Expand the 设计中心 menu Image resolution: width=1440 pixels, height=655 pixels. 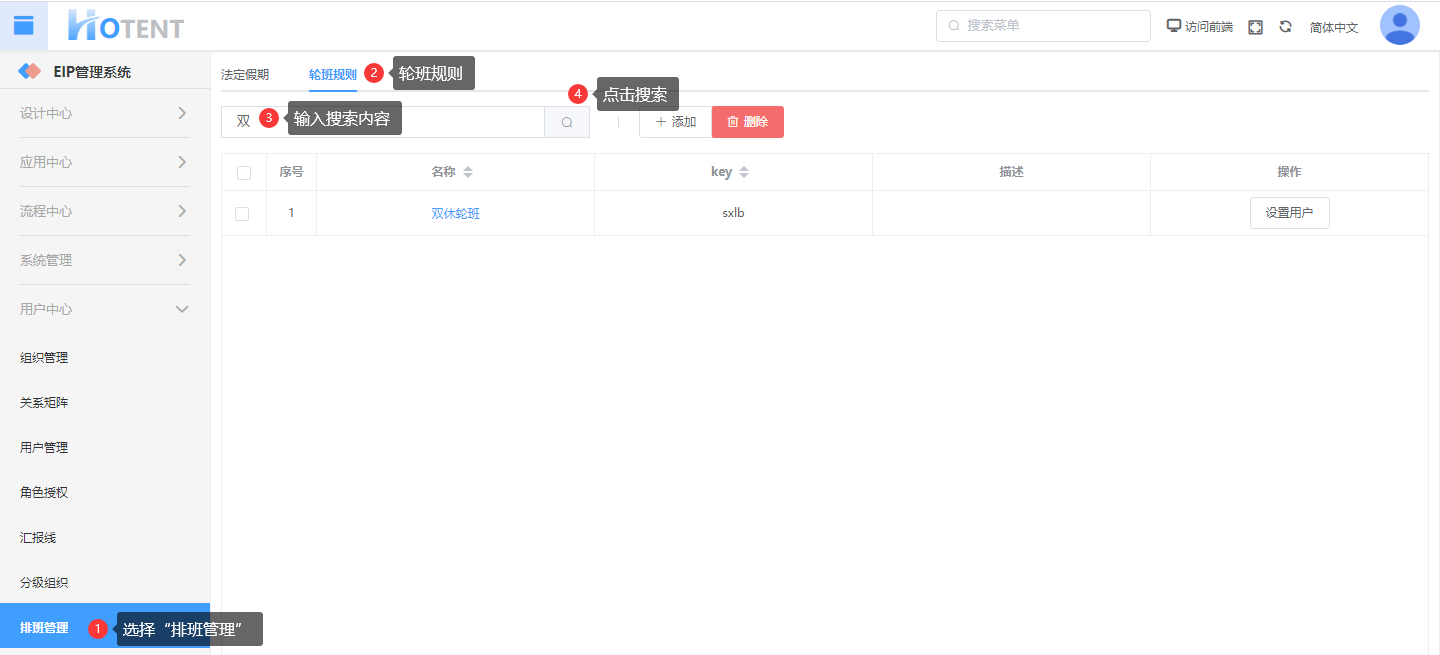click(x=105, y=113)
